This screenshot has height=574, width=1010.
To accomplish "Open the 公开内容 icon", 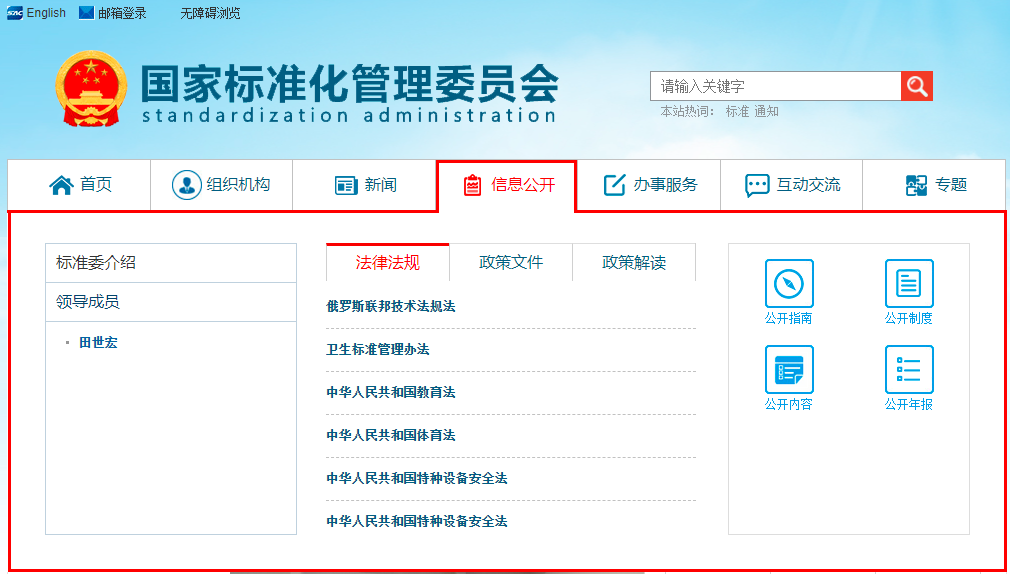I will [789, 370].
